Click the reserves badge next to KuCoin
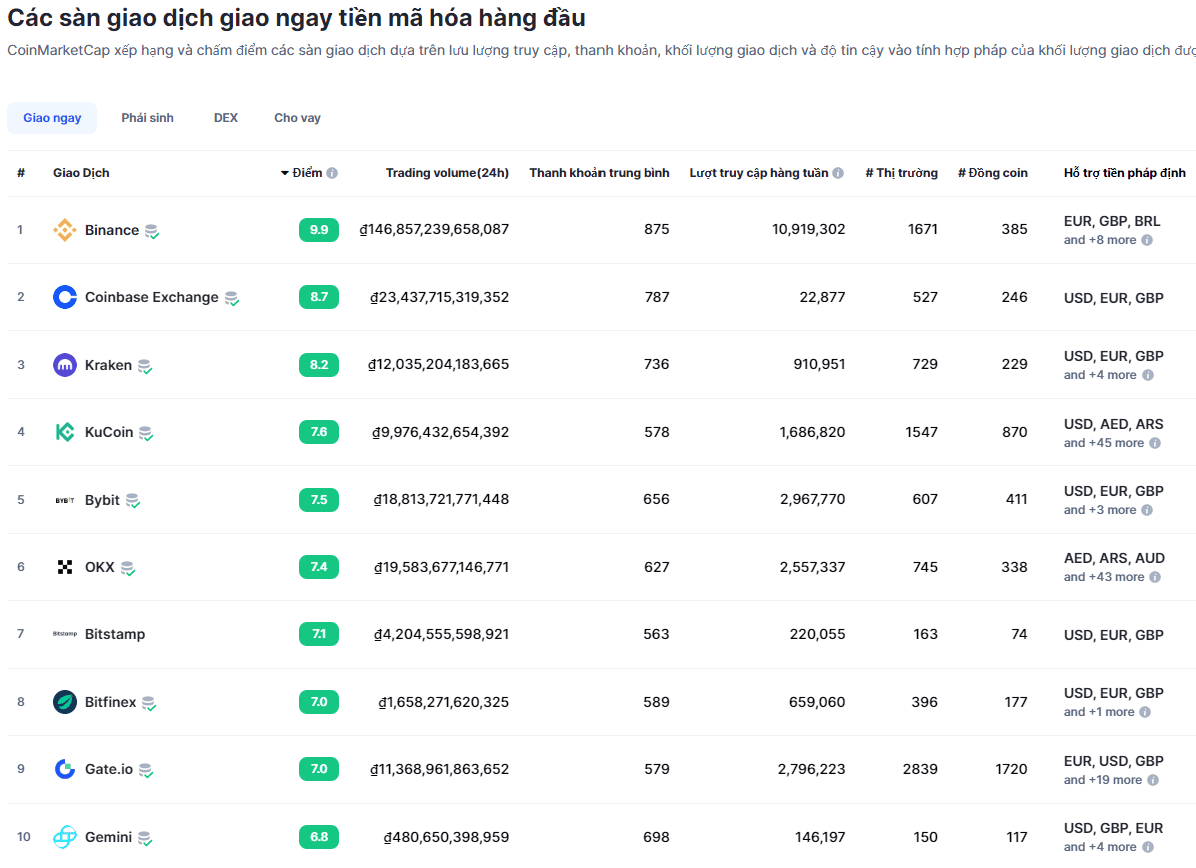Viewport: 1196px width, 868px height. (146, 433)
